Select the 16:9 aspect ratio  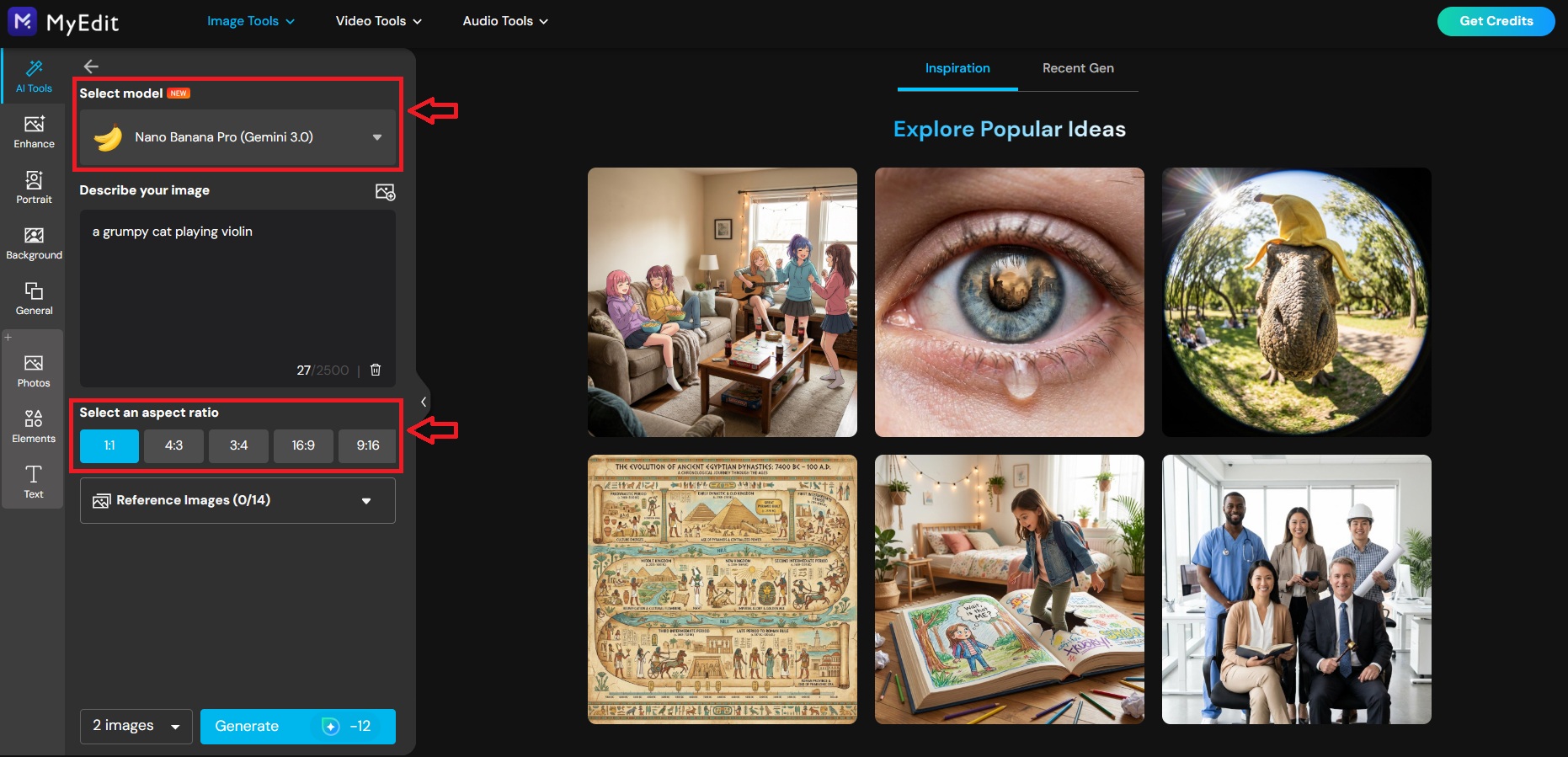[303, 445]
